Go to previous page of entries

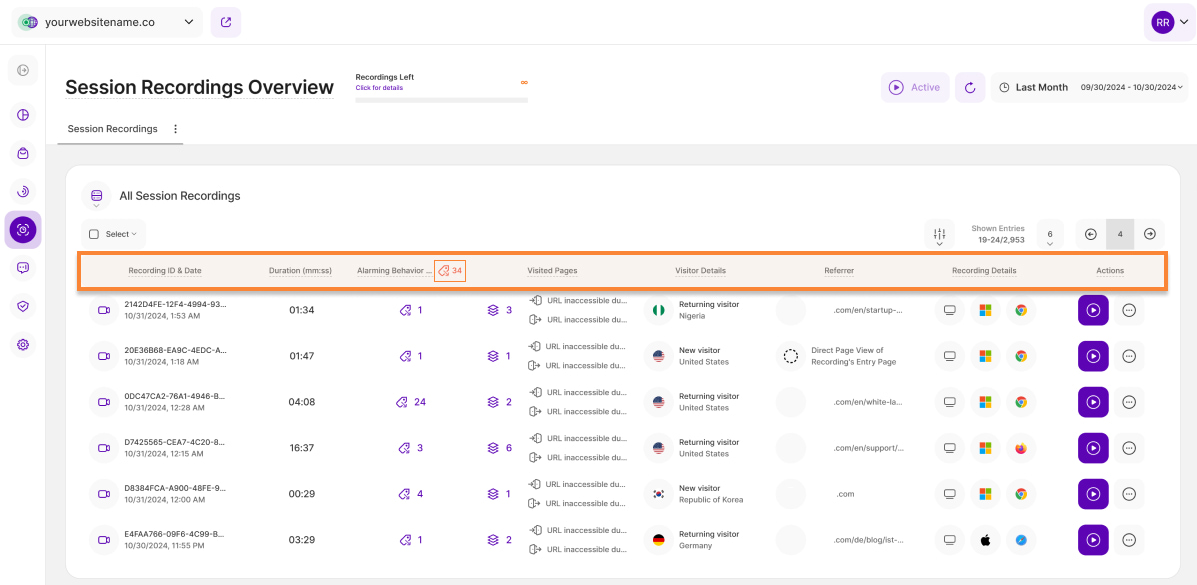[x=1091, y=234]
